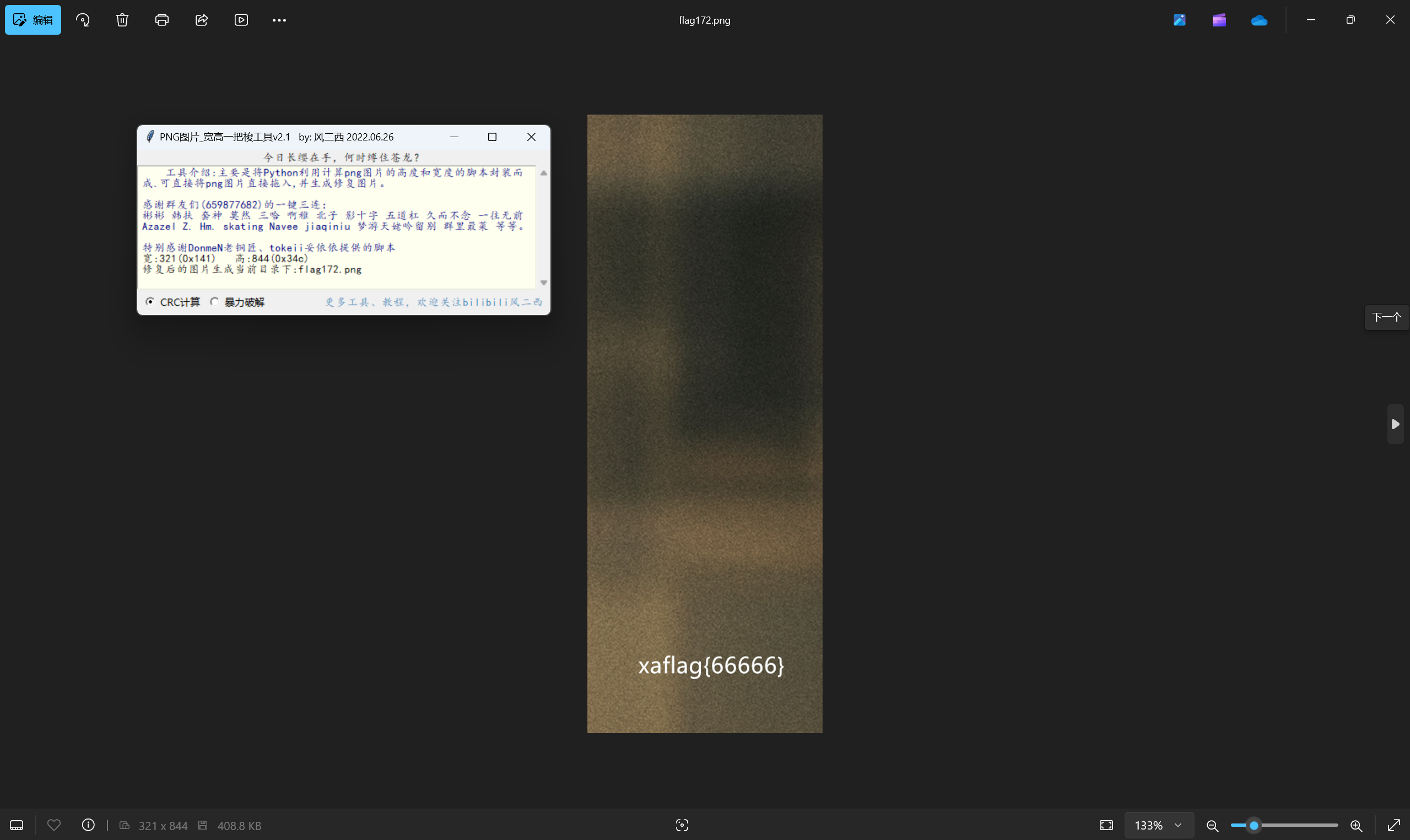The image size is (1410, 840).
Task: Open the Clipchamp video editor icon
Action: tap(1219, 20)
